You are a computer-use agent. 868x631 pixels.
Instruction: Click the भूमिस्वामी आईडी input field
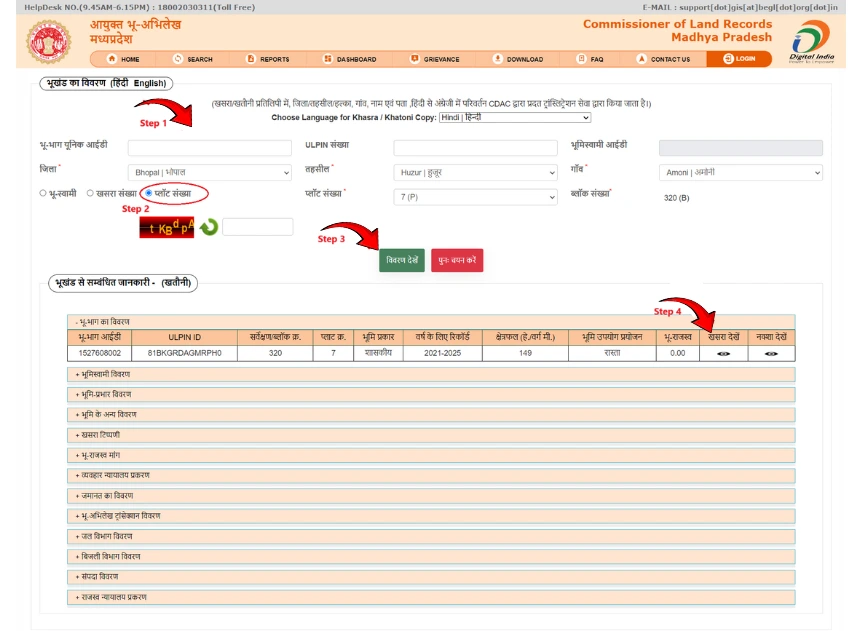(741, 148)
